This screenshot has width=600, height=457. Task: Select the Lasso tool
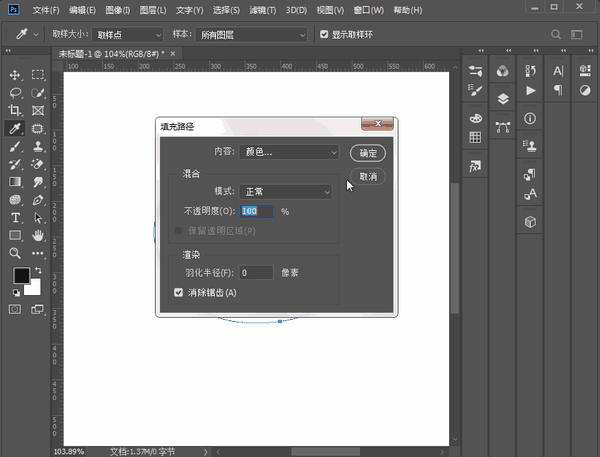point(15,93)
